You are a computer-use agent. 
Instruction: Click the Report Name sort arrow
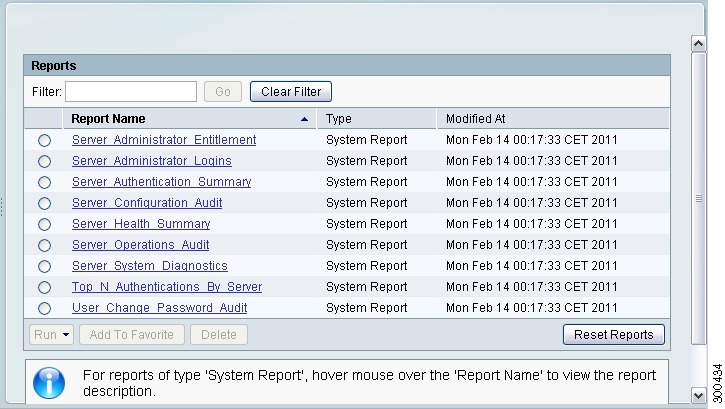point(304,119)
